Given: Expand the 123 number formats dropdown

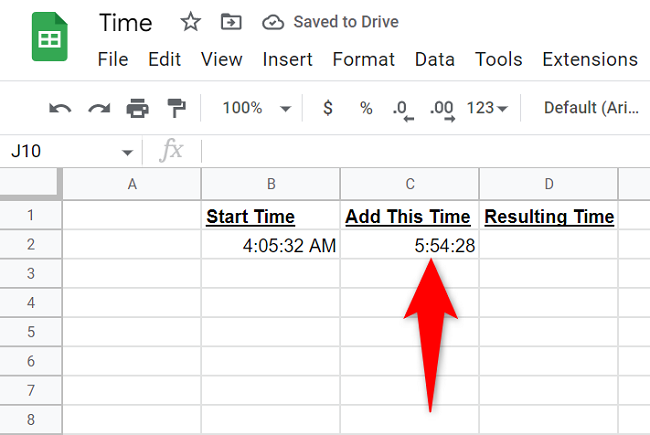Looking at the screenshot, I should click(487, 108).
